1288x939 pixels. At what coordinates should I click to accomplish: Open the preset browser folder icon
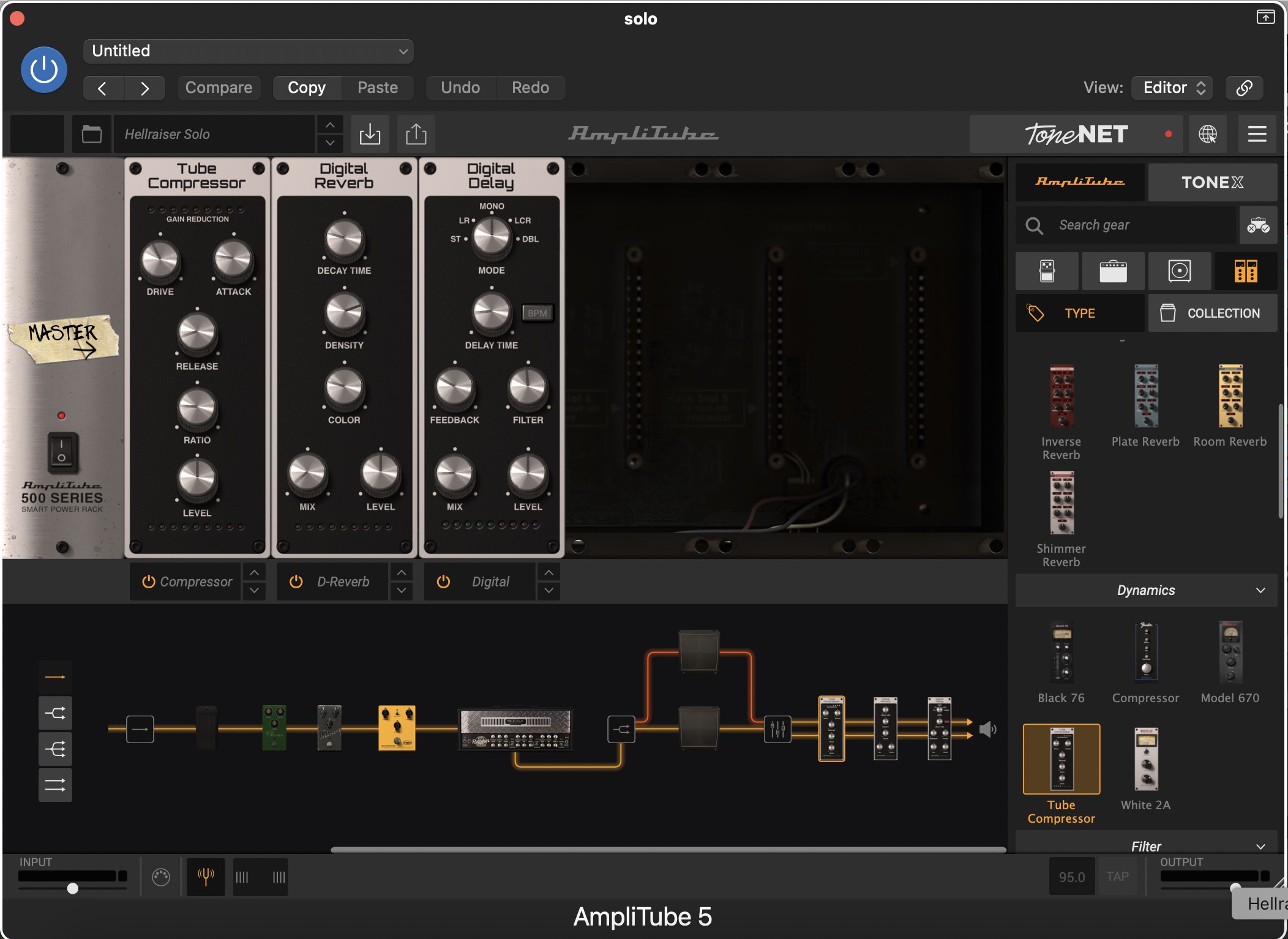[92, 134]
